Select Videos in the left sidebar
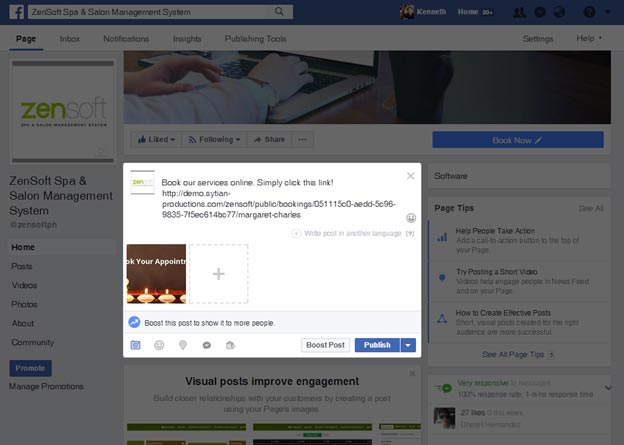 (24, 285)
